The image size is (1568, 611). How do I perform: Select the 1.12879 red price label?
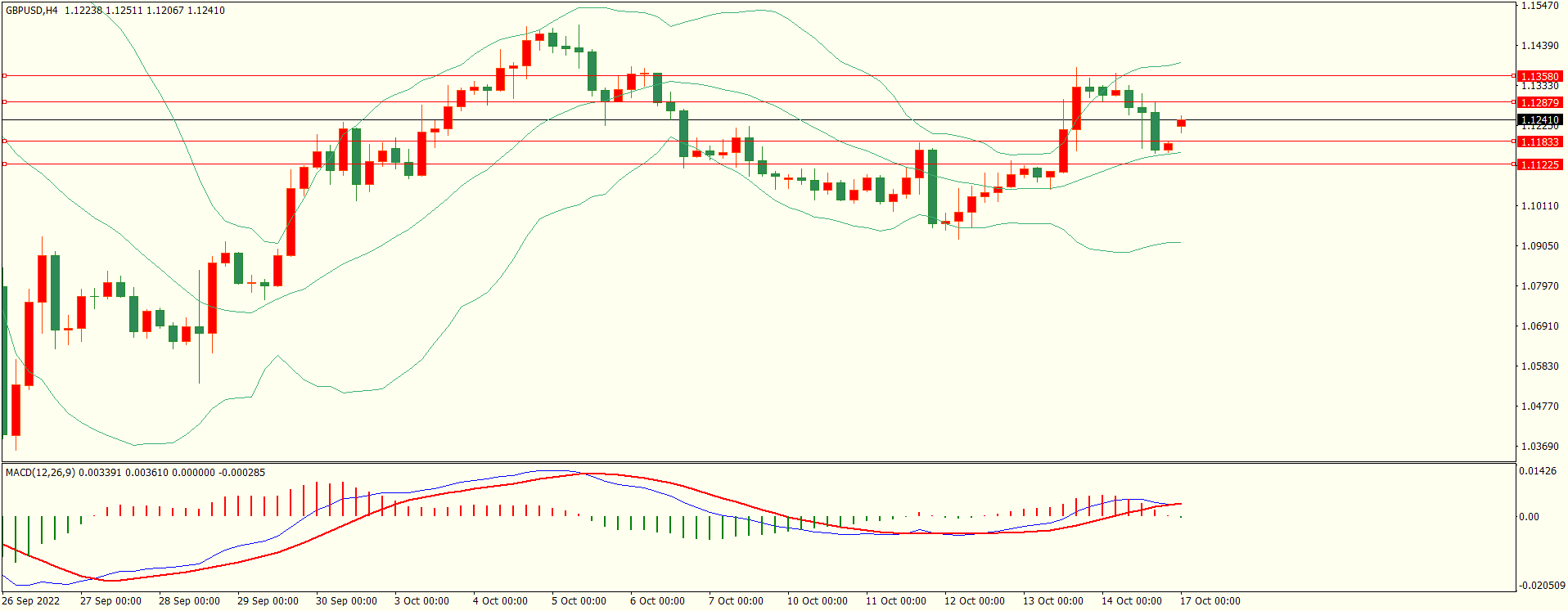tap(1539, 102)
